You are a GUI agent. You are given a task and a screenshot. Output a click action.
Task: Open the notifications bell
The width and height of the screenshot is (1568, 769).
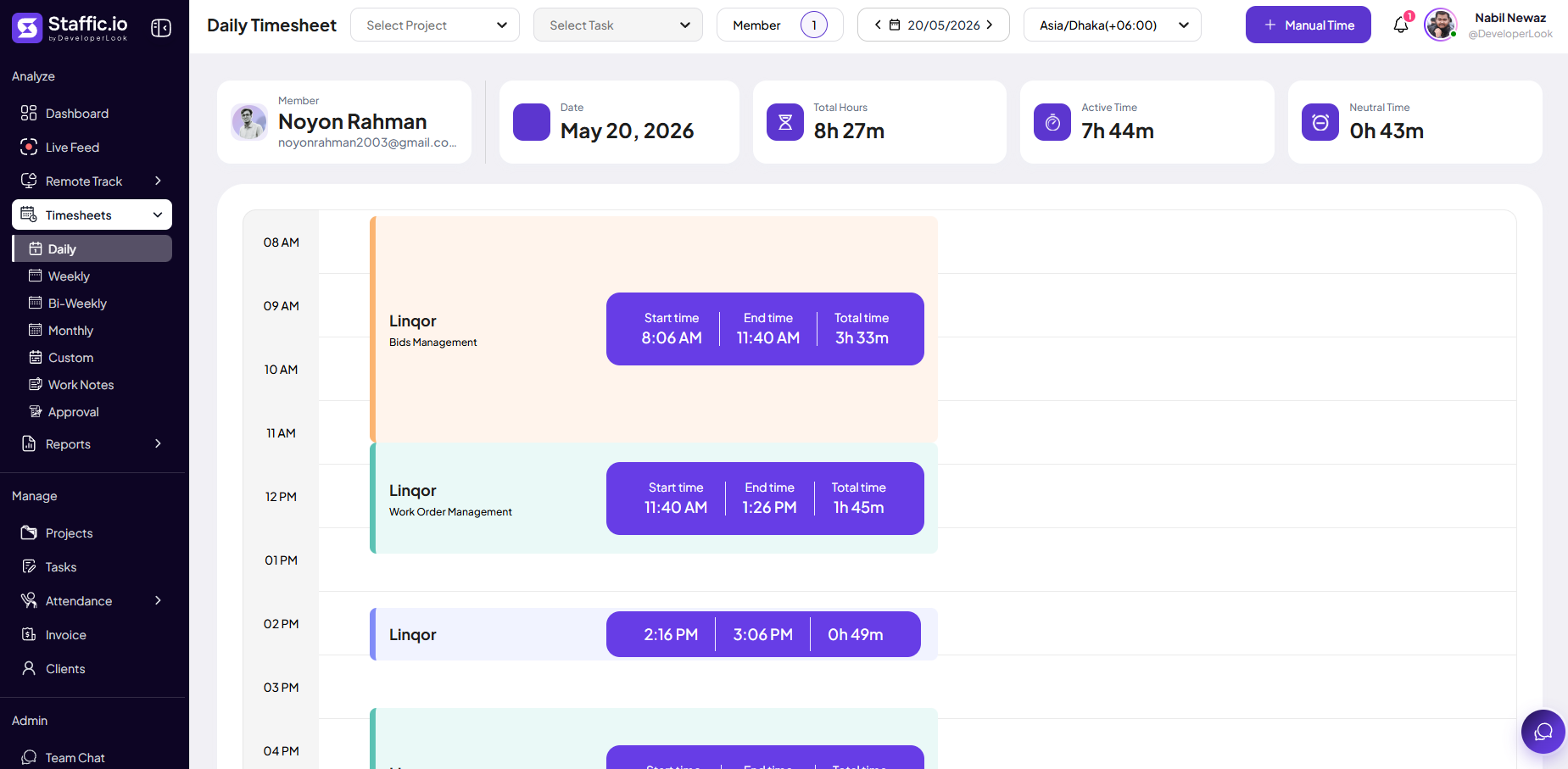pyautogui.click(x=1401, y=25)
